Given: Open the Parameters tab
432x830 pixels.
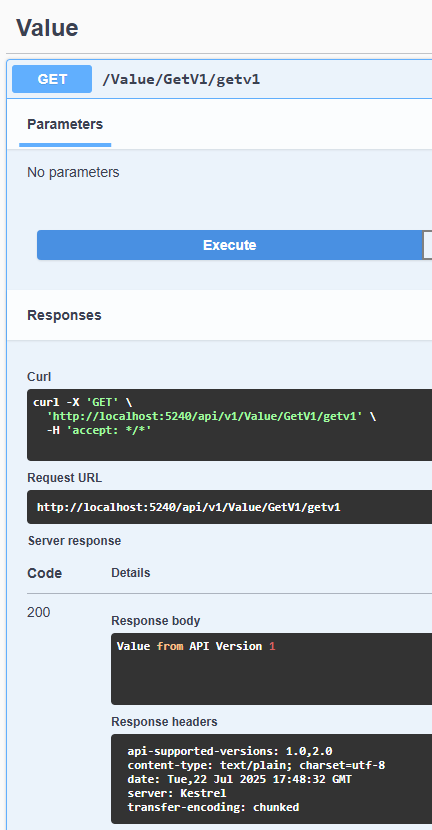Looking at the screenshot, I should pos(65,124).
